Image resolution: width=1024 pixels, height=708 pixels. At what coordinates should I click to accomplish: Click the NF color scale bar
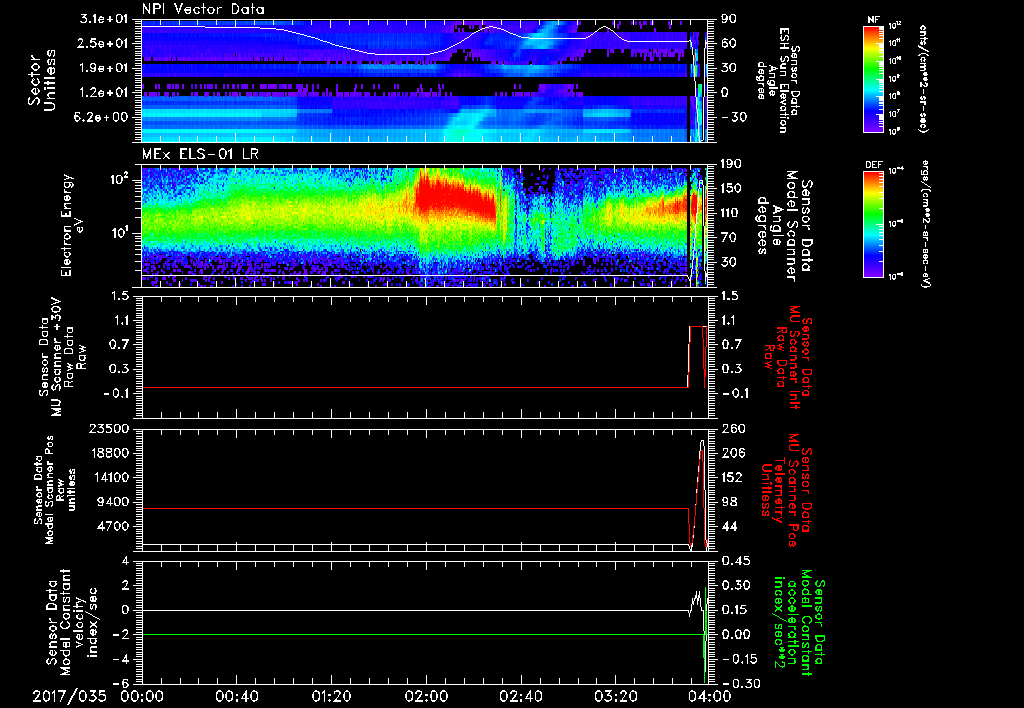click(x=873, y=78)
